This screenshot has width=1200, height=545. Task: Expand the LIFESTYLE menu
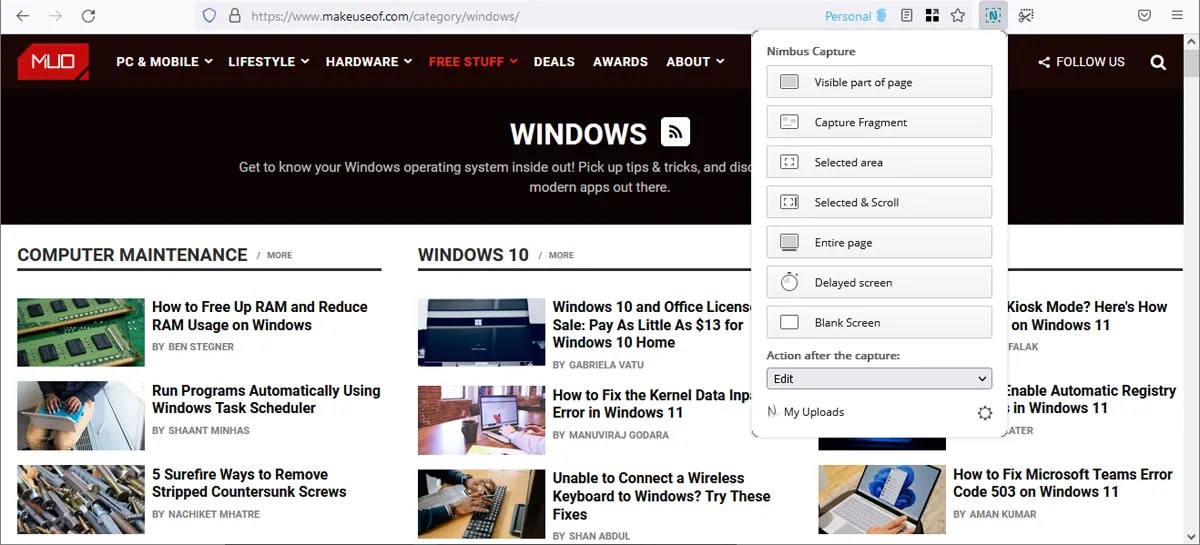(269, 61)
